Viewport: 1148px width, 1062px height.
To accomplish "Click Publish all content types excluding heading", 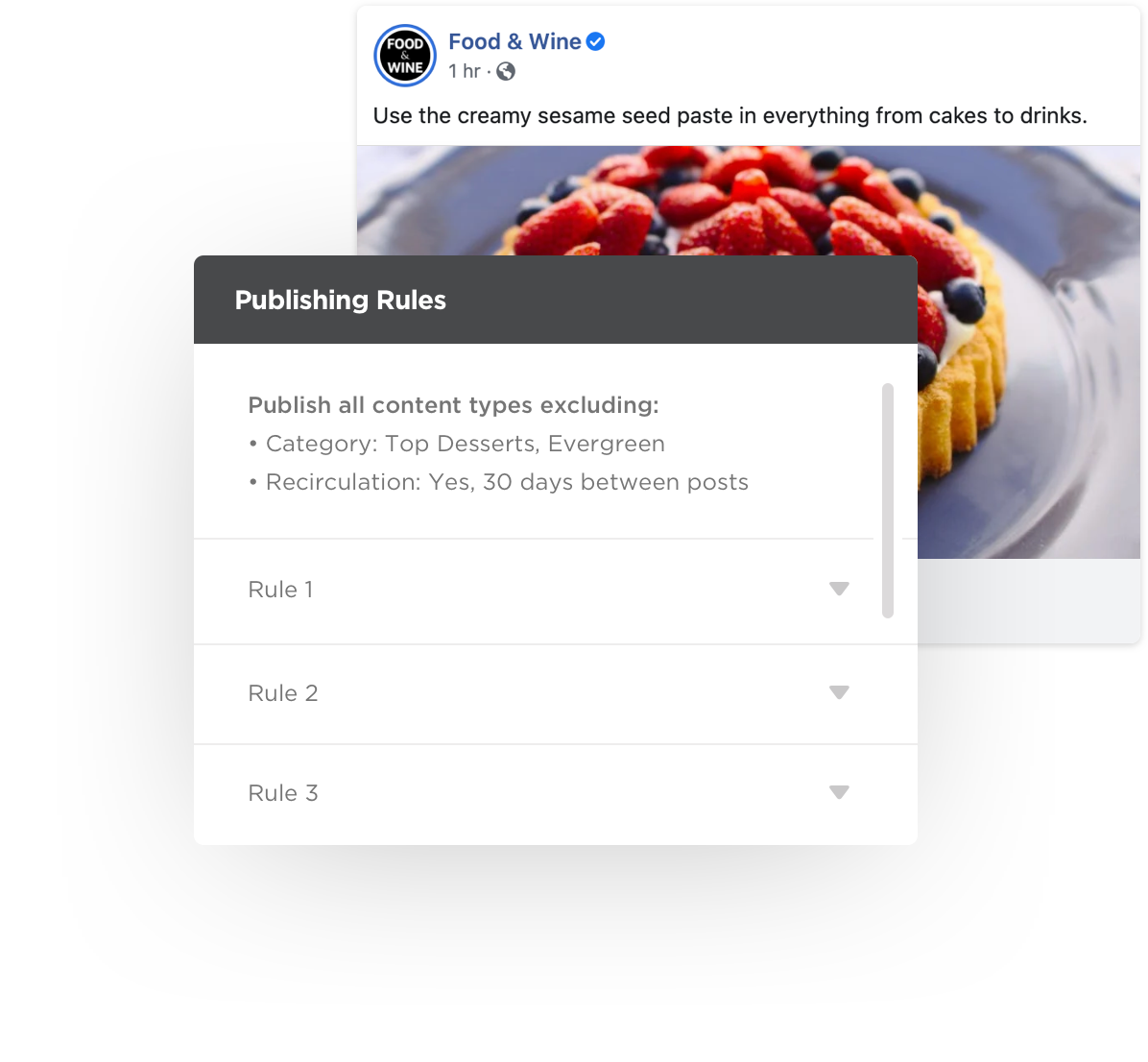I will click(453, 405).
